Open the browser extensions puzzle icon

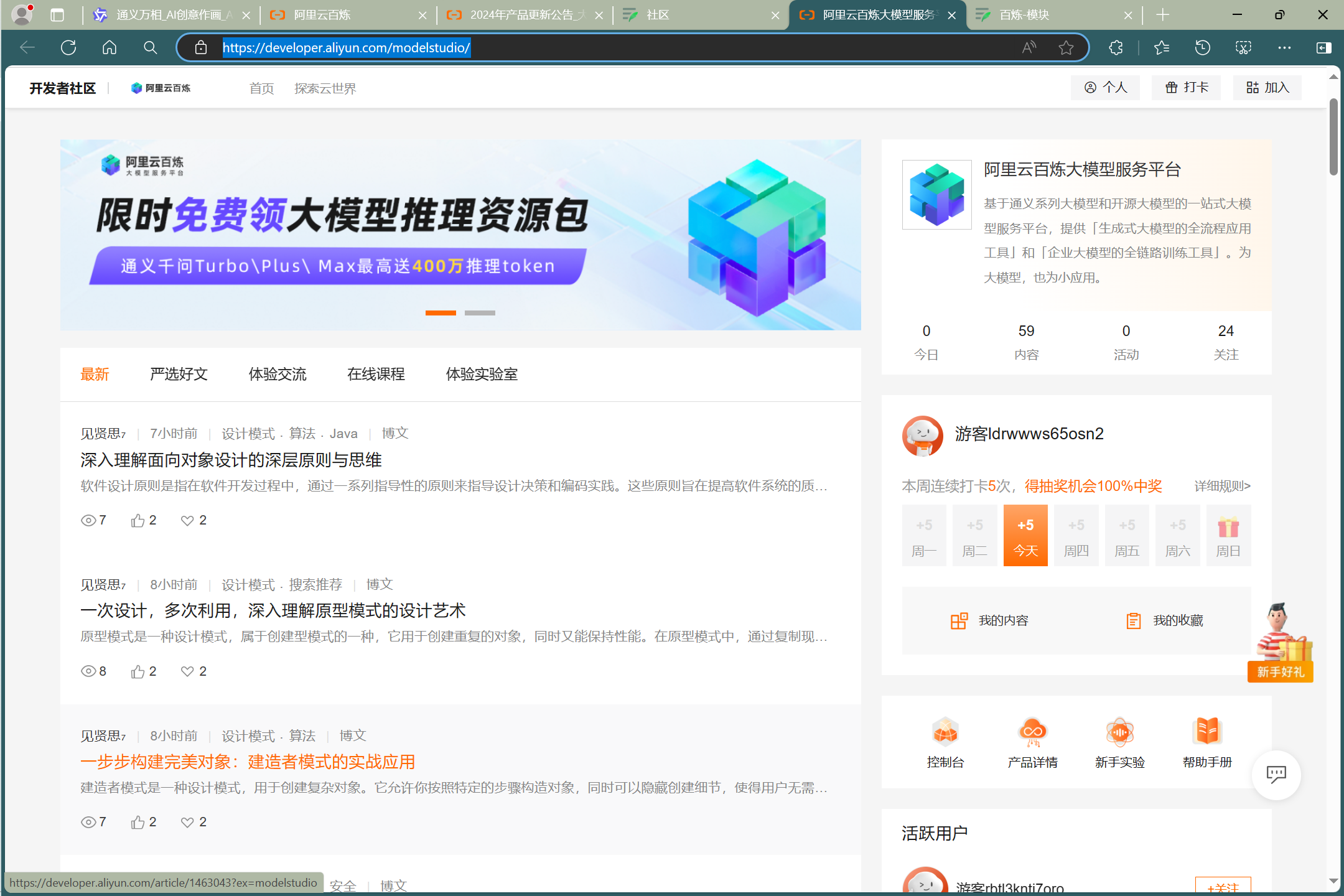1116,47
